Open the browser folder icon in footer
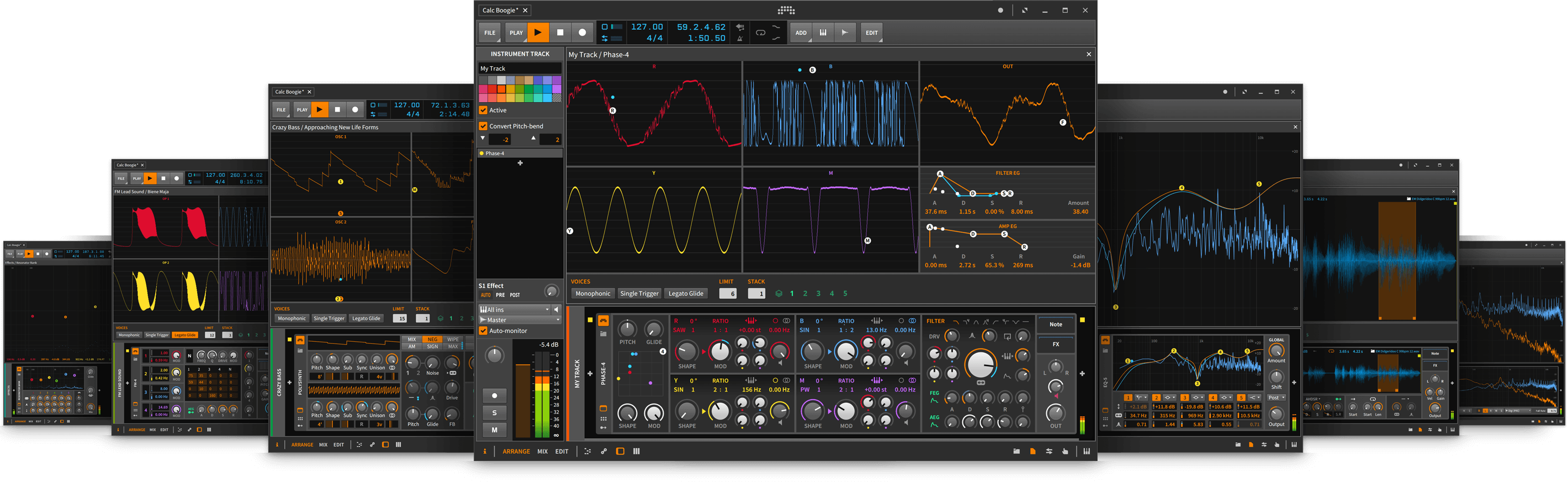The width and height of the screenshot is (1568, 482). [1016, 452]
